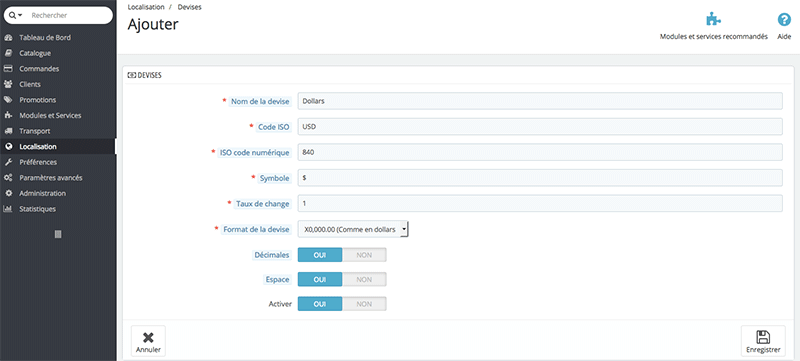
Task: Set Activer to NON
Action: pyautogui.click(x=364, y=304)
